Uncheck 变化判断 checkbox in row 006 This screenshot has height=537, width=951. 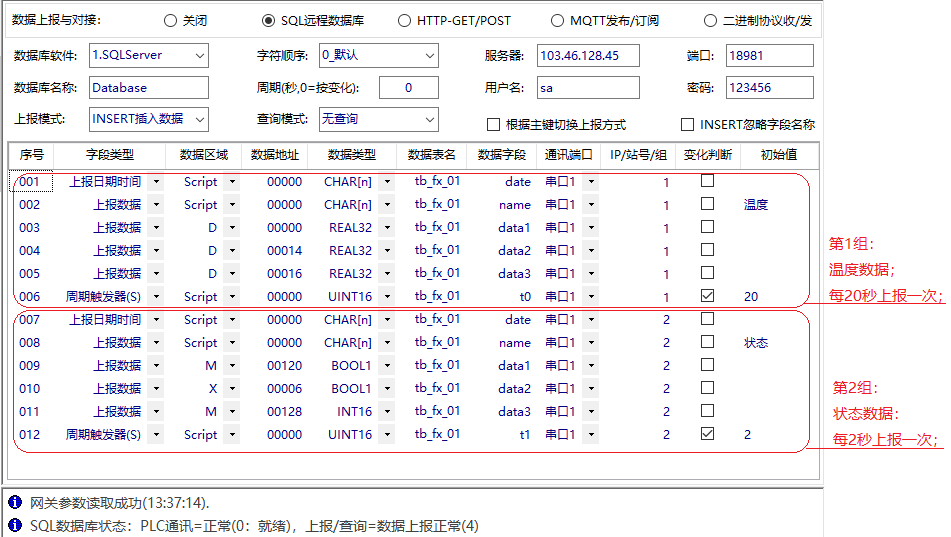(707, 296)
